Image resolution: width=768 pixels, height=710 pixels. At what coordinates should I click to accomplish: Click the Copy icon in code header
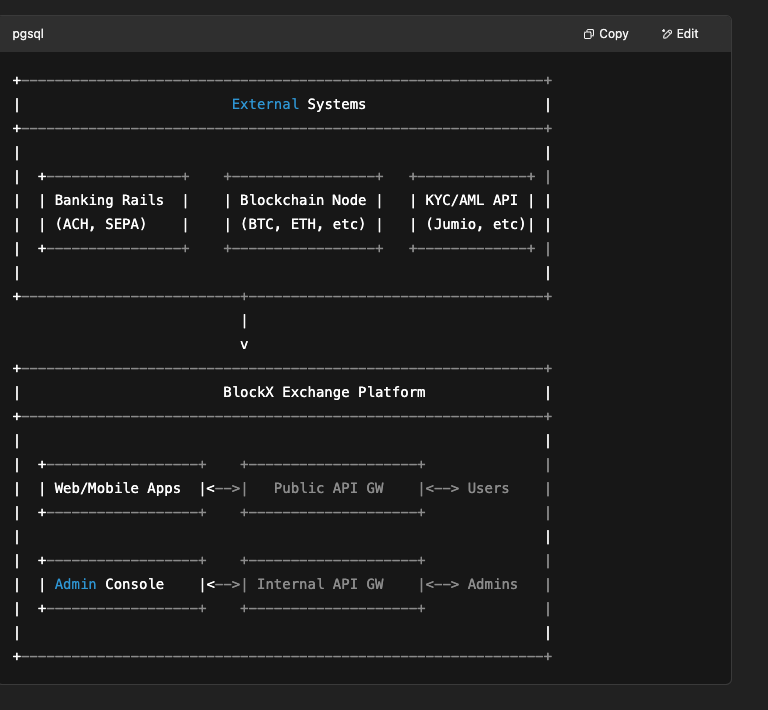click(x=589, y=34)
